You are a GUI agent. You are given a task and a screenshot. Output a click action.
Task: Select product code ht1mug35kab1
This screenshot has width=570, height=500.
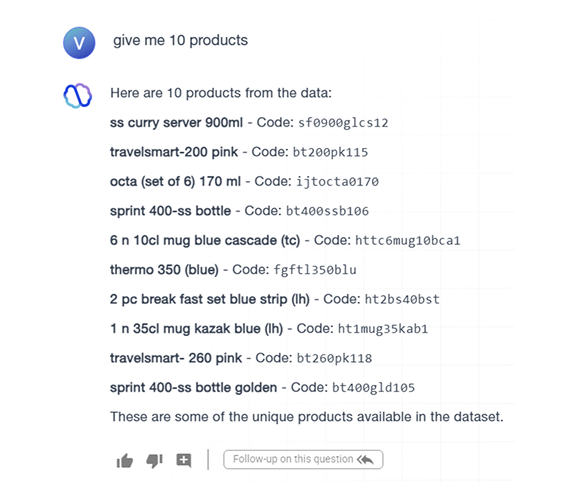383,329
